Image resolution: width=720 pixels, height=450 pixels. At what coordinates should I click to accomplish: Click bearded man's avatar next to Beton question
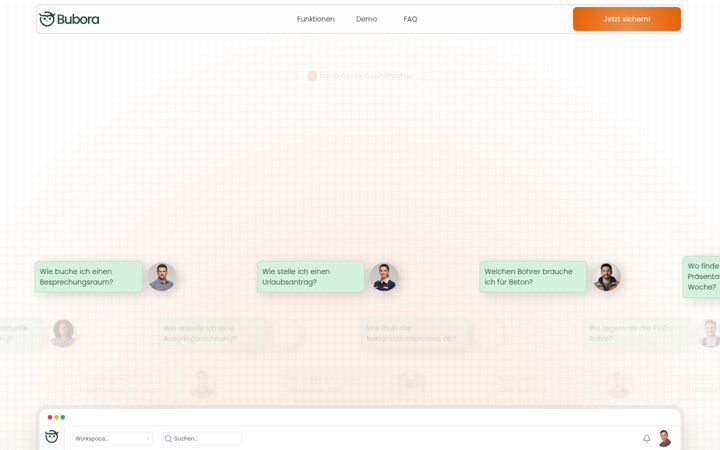(x=607, y=277)
